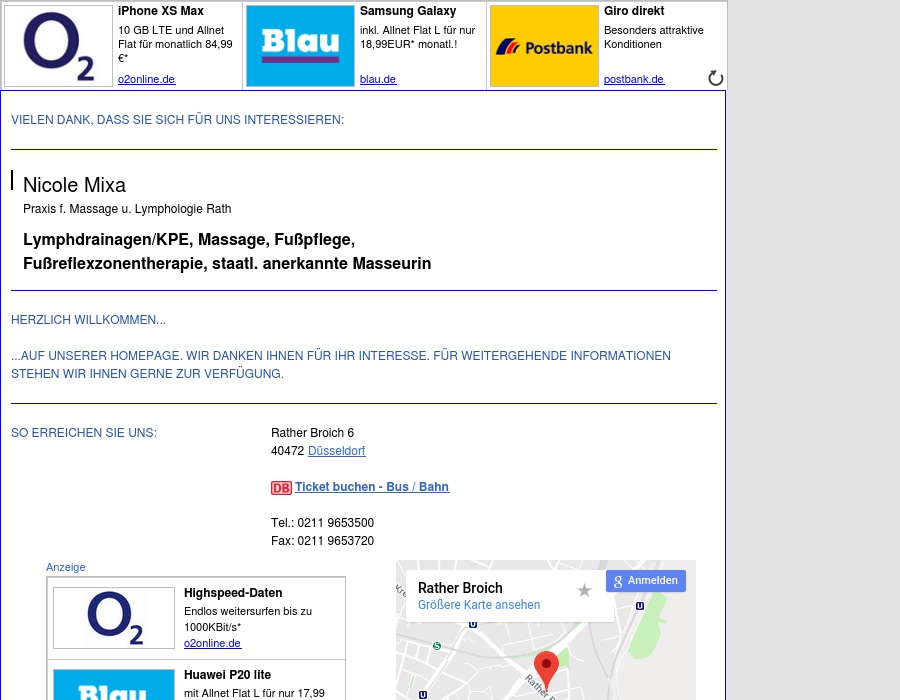The width and height of the screenshot is (900, 700).
Task: Click the yellow Postbank logo
Action: 544,46
